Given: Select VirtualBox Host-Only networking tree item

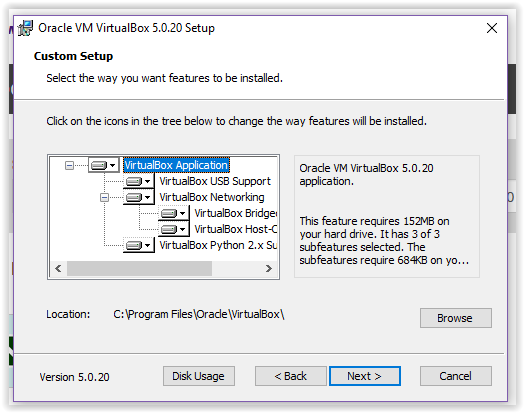Looking at the screenshot, I should pyautogui.click(x=236, y=229).
